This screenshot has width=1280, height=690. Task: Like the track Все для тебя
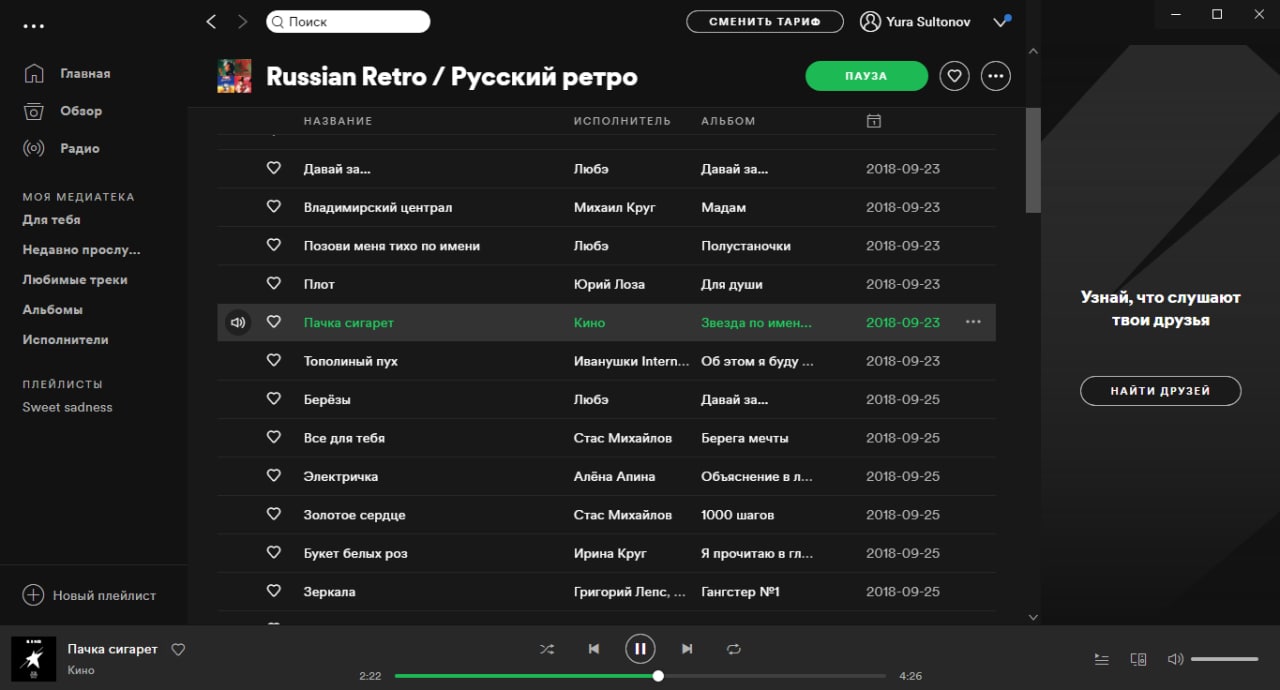(x=274, y=438)
